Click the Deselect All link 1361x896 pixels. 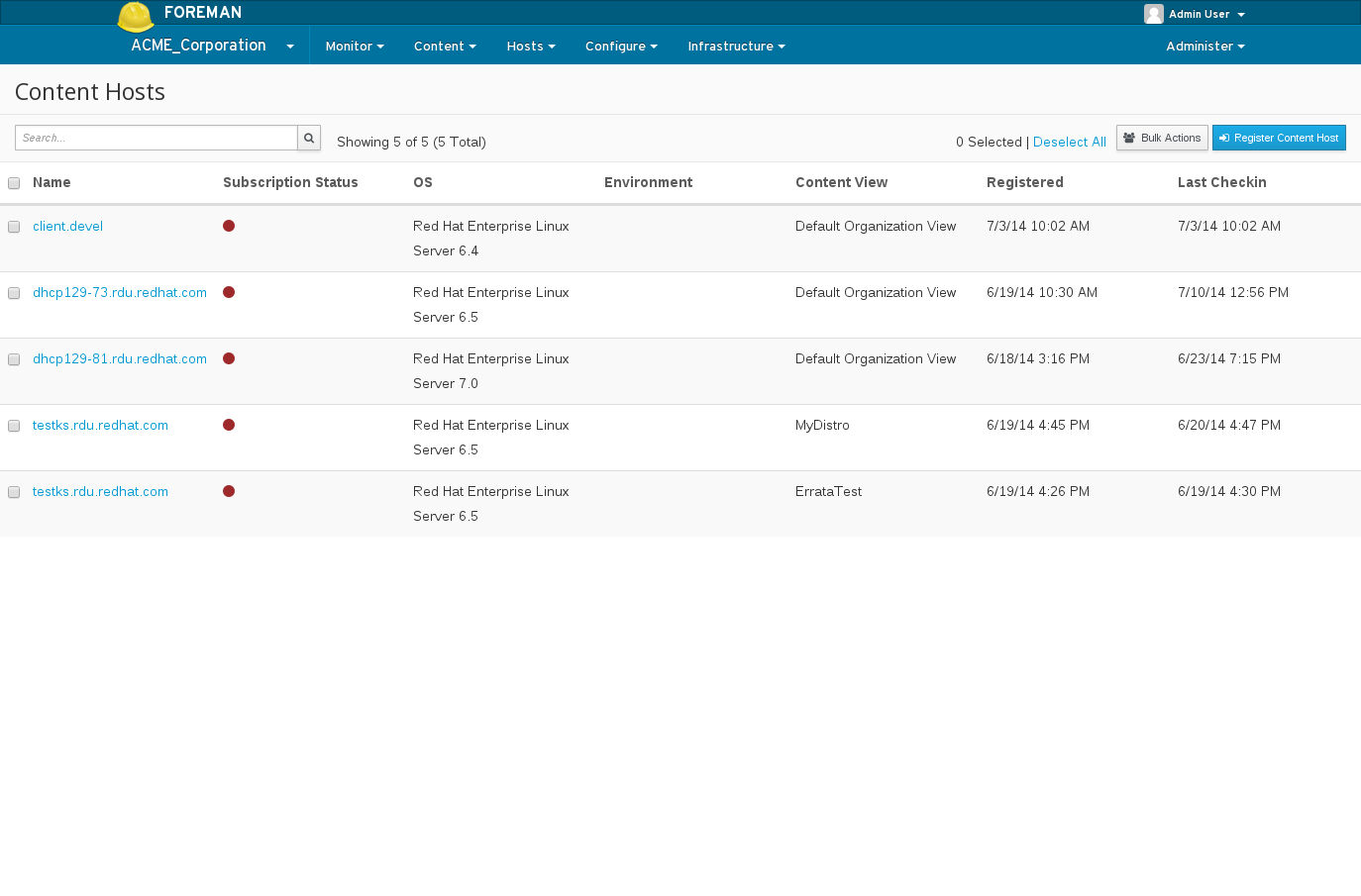tap(1070, 142)
